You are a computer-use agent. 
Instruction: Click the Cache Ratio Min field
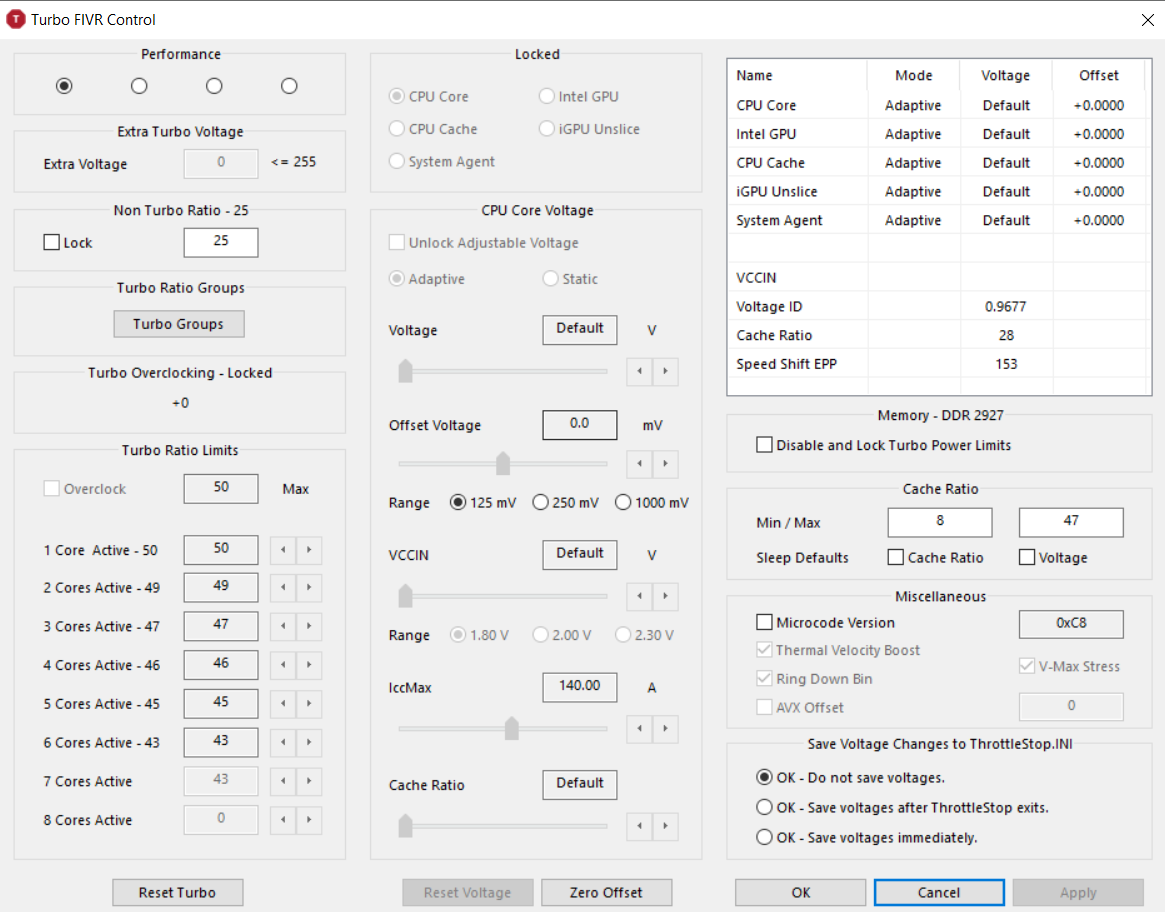point(940,522)
